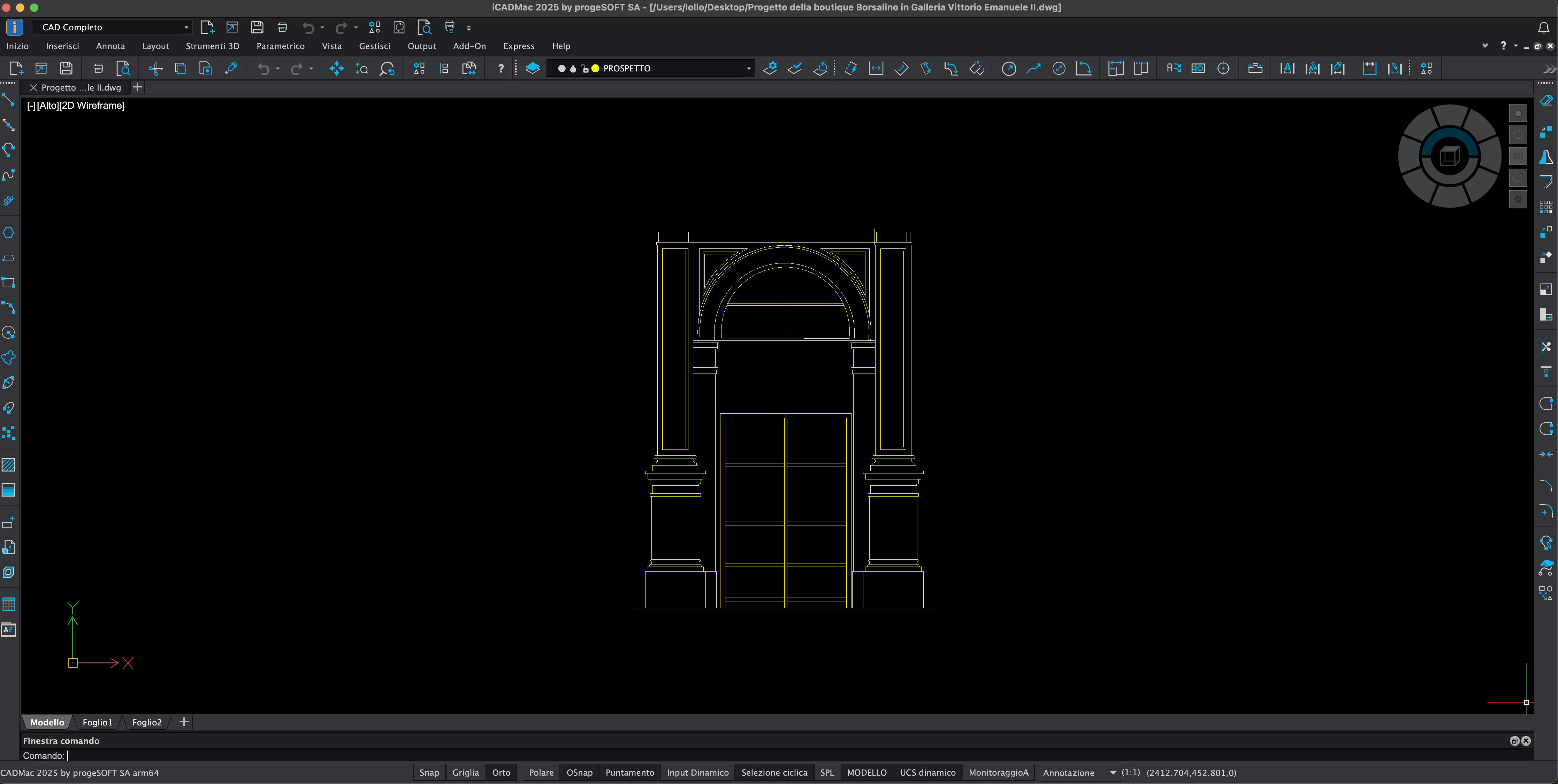Open the Parametrico menu

pyautogui.click(x=281, y=46)
